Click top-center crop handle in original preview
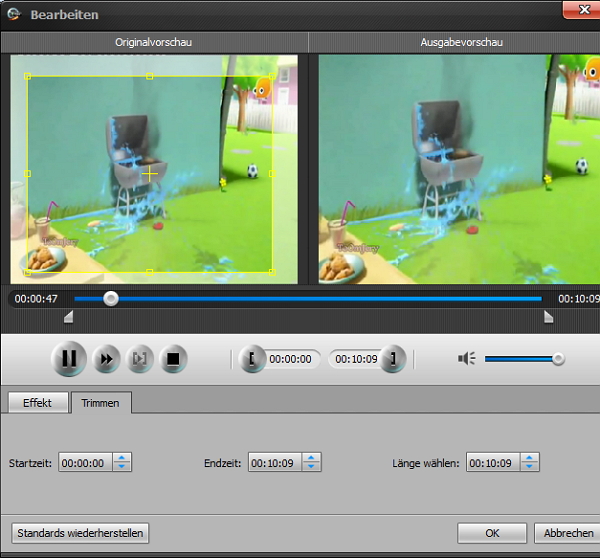The height and width of the screenshot is (558, 600). [x=150, y=76]
